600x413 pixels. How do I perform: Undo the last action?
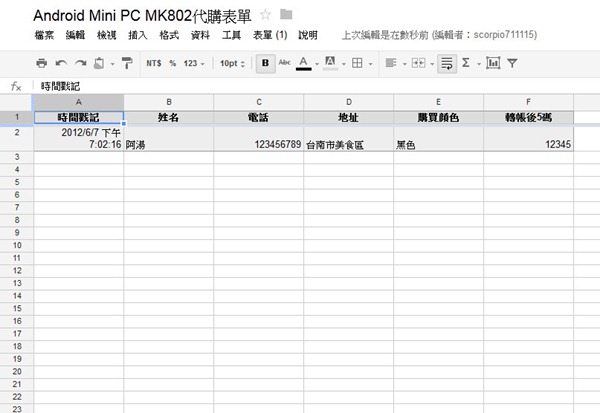pyautogui.click(x=61, y=63)
